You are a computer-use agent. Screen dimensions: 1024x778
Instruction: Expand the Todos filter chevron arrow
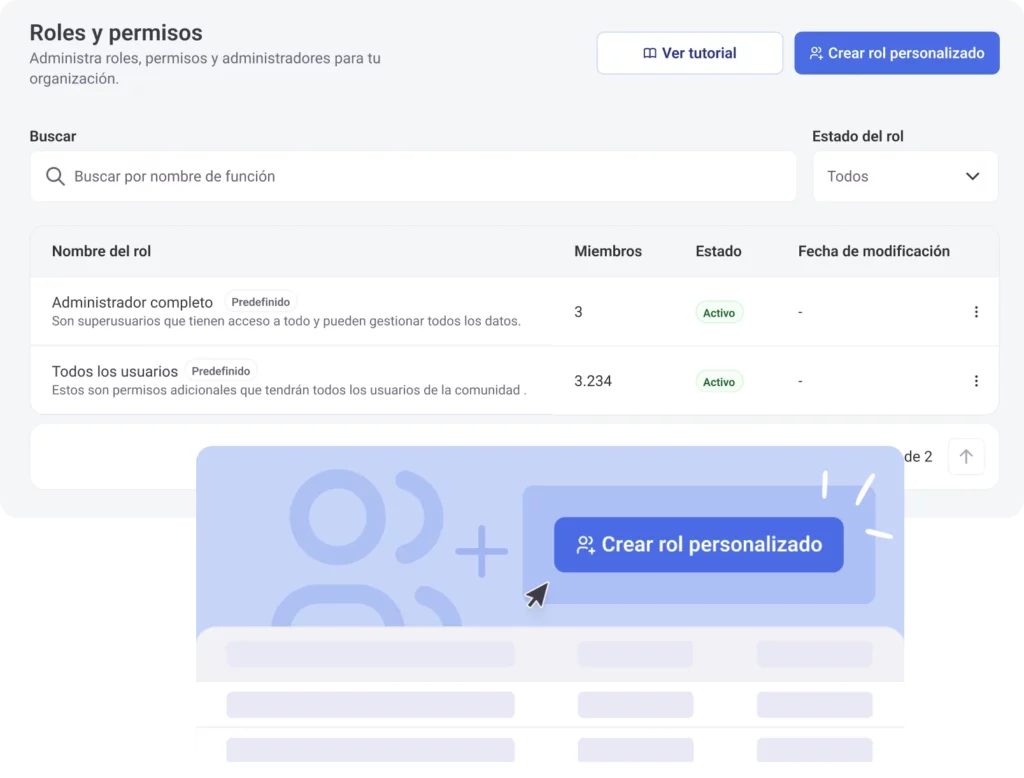tap(972, 176)
